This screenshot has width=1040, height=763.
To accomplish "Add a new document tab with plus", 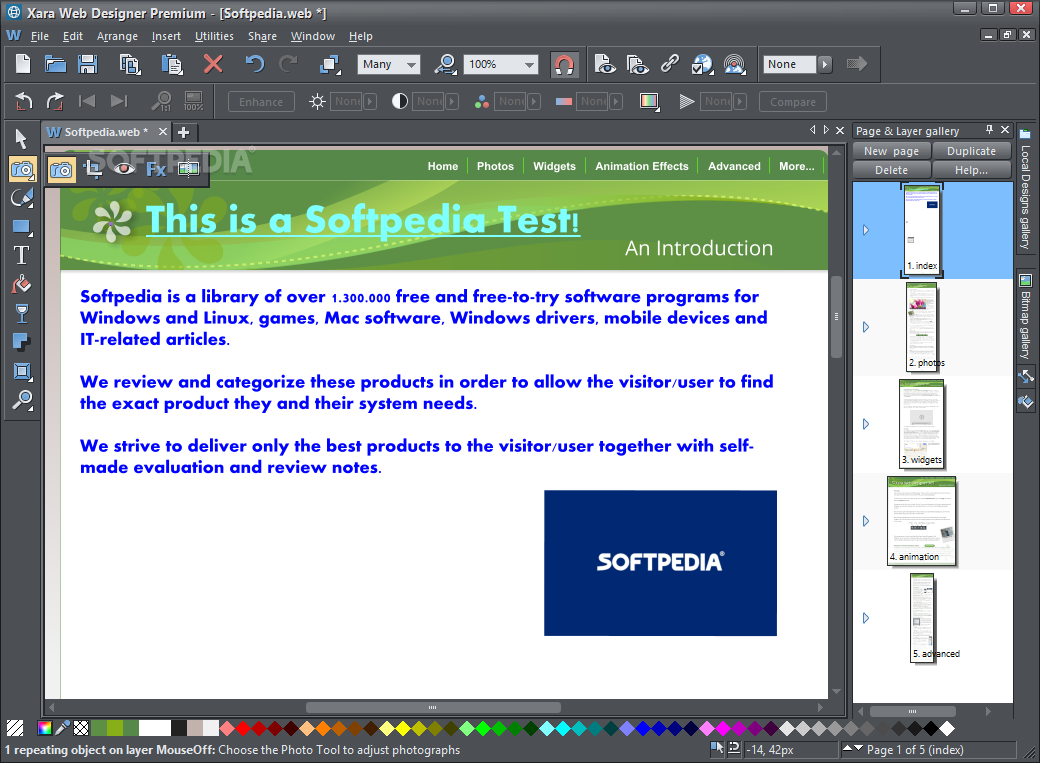I will tap(184, 132).
